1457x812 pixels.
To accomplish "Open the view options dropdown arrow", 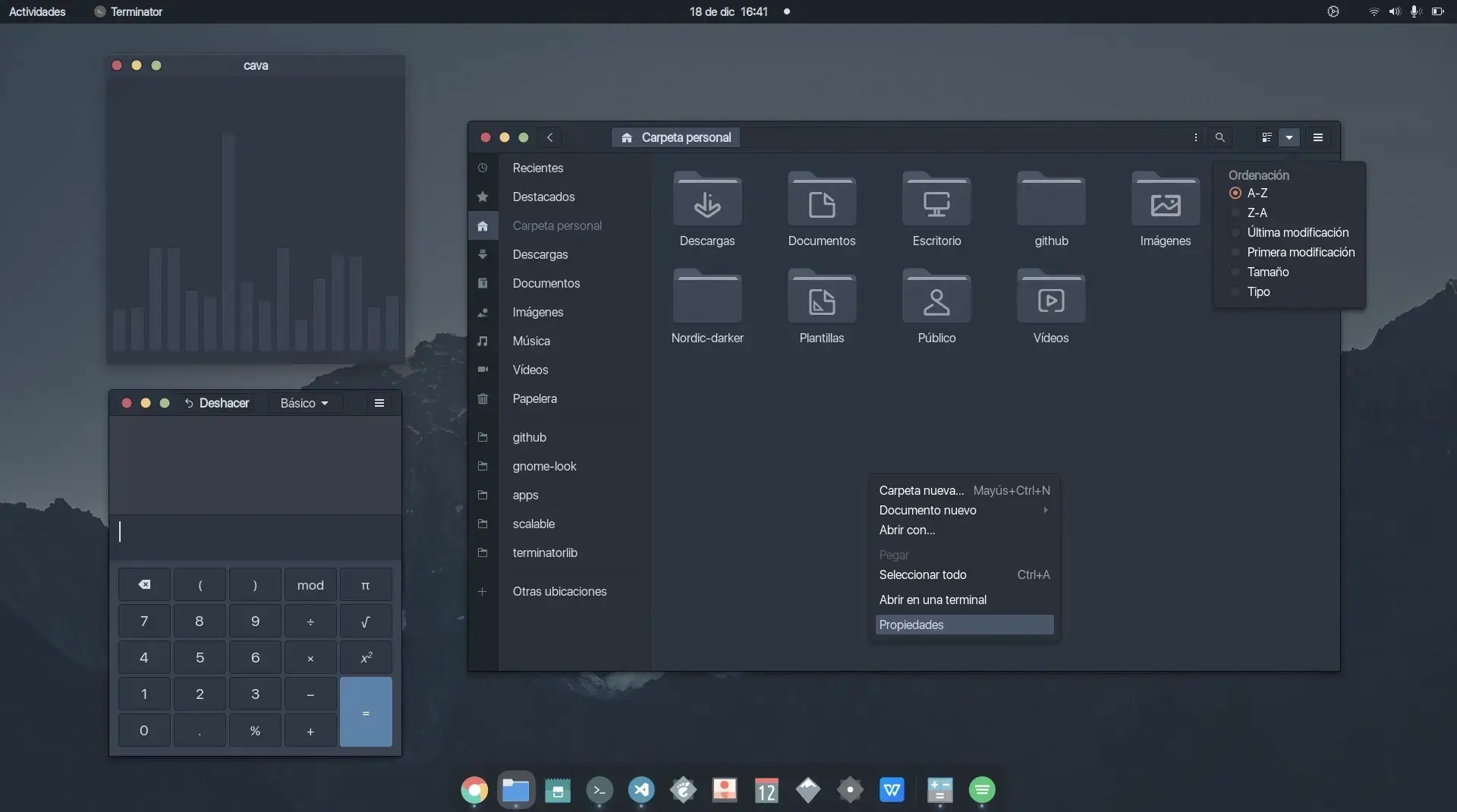I will (1289, 137).
